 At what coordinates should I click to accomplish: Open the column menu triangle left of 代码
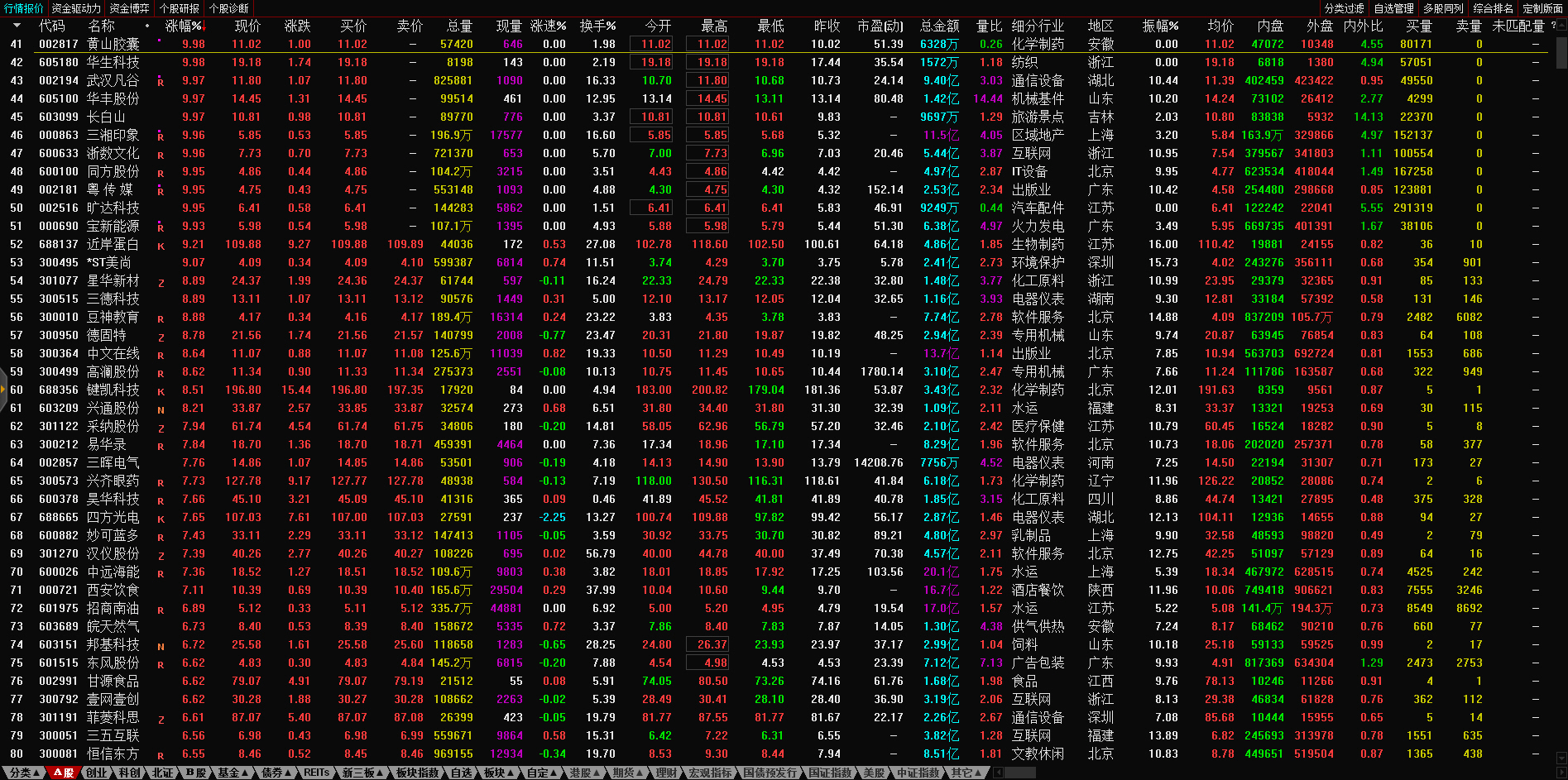pos(17,26)
